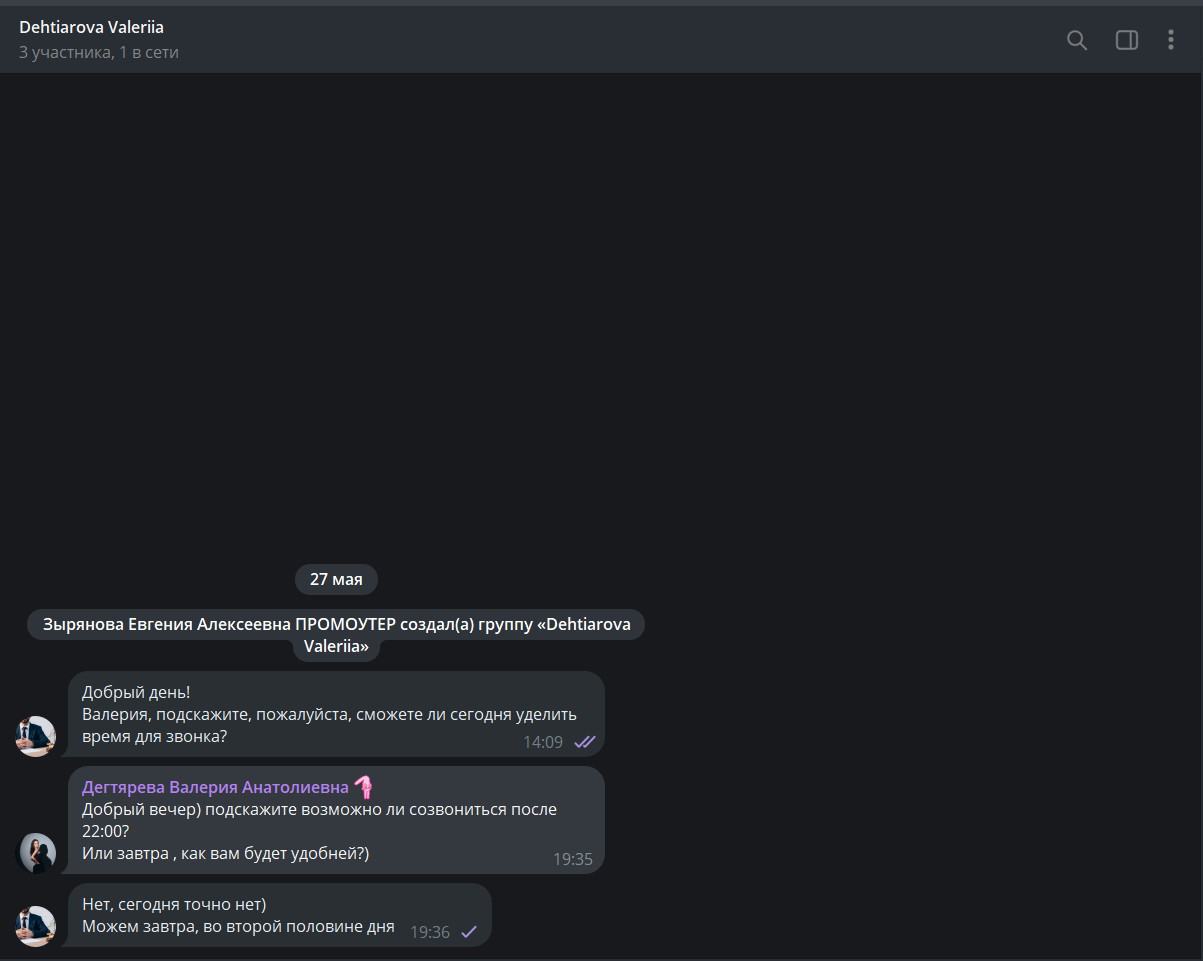Select the 'Добрый вечер)' message text
The height and width of the screenshot is (961, 1203).
319,820
